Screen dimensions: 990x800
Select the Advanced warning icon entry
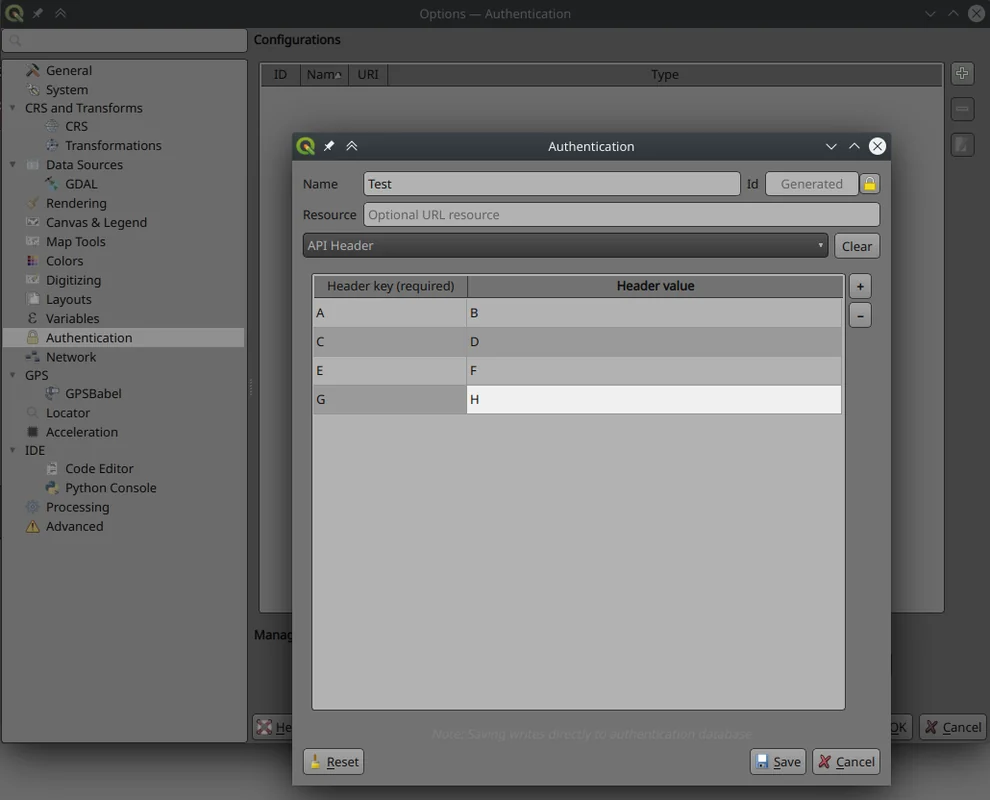pos(33,527)
